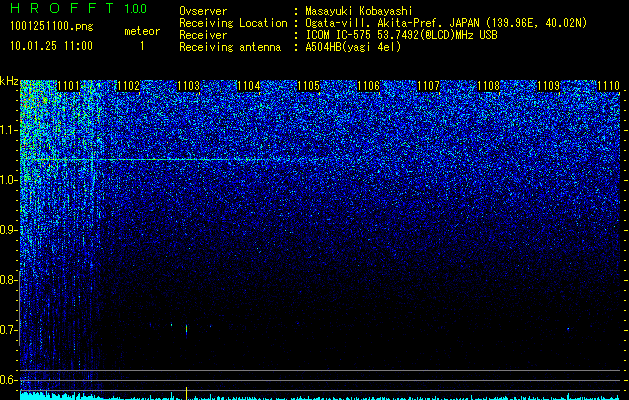Screen dimensions: 629x400
Task: Click the 1.1 kHz axis tick label
Action: coord(9,130)
